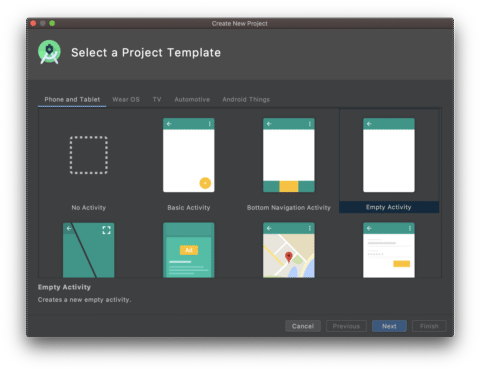The width and height of the screenshot is (480, 372).
Task: Open the Automotive tab
Action: [192, 99]
